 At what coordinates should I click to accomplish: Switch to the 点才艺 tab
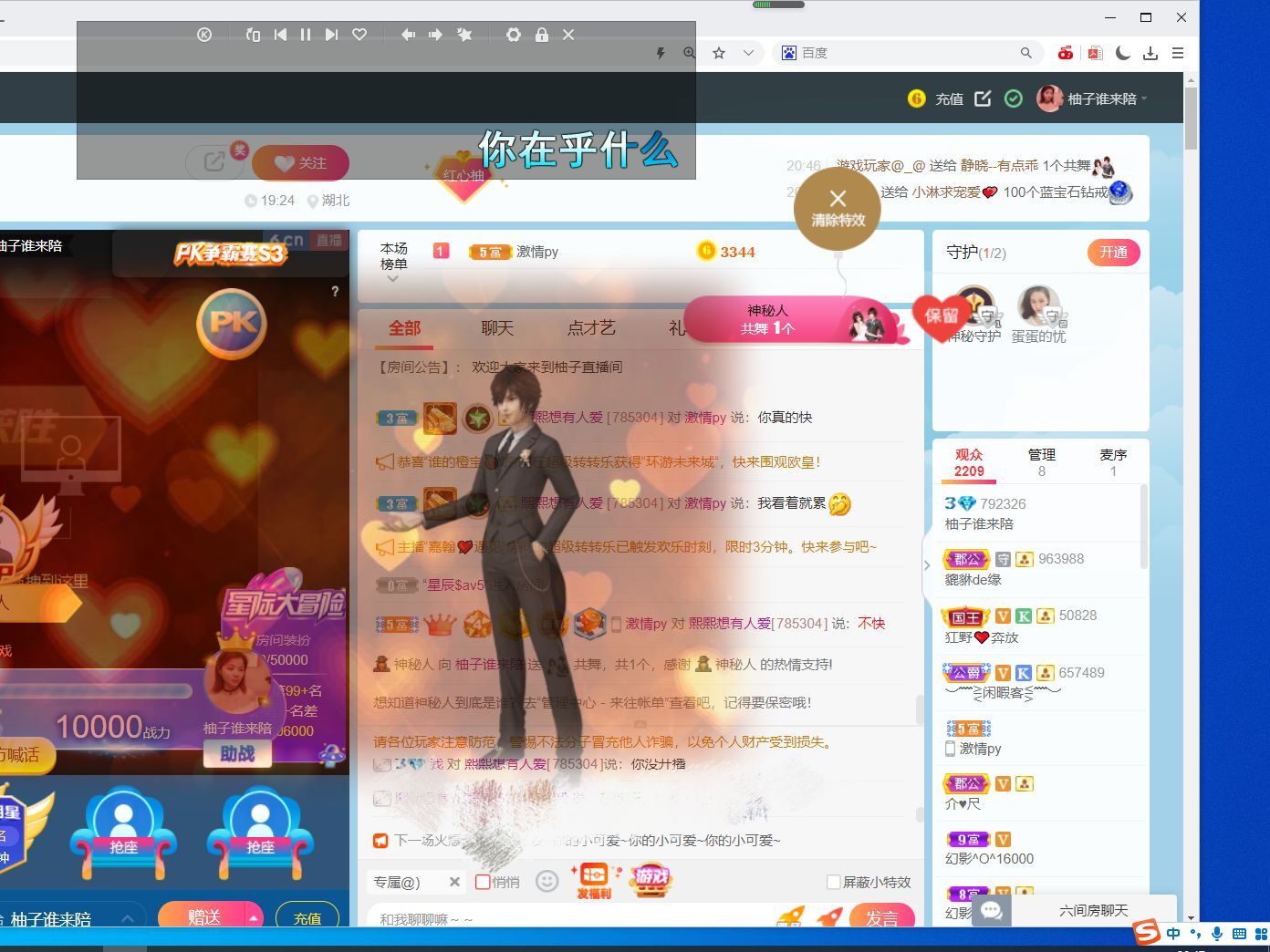point(591,328)
